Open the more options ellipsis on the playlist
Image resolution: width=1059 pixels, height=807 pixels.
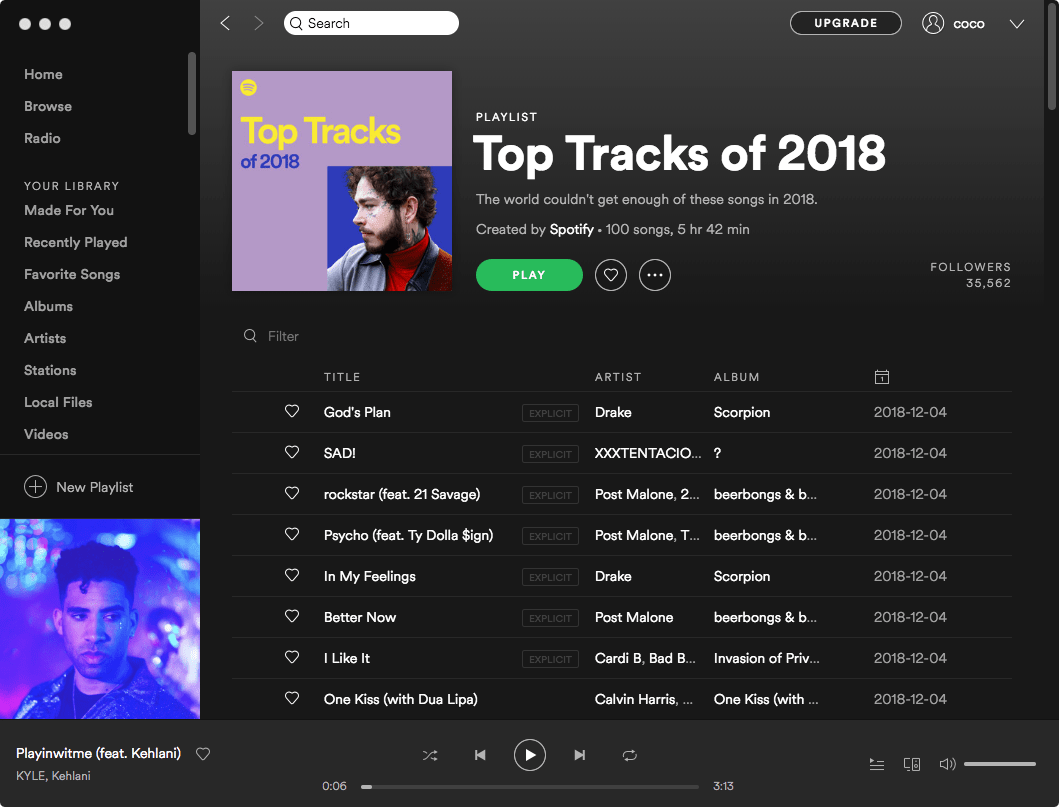point(655,275)
